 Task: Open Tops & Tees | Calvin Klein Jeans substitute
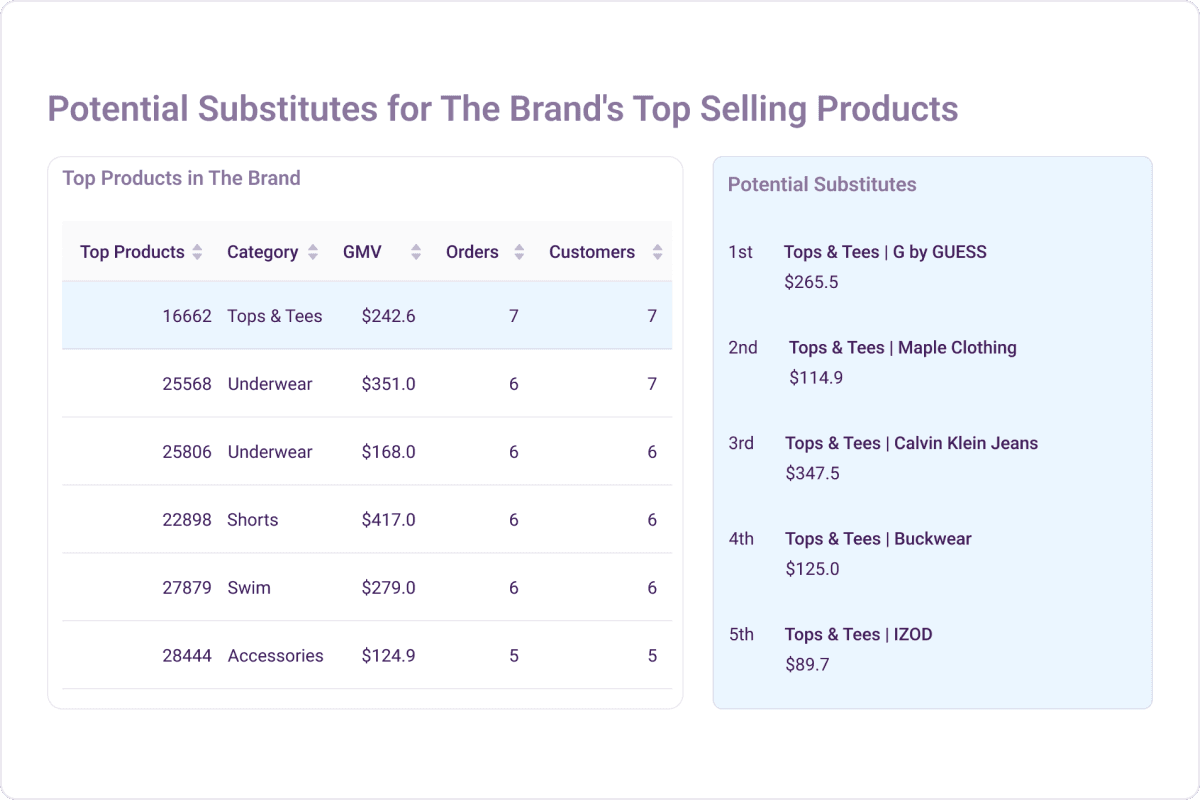[x=912, y=443]
